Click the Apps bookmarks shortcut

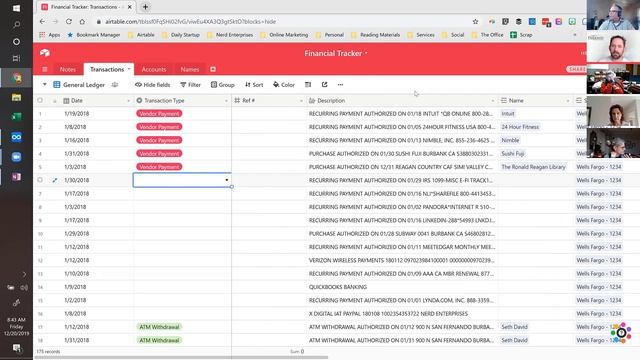click(x=50, y=35)
